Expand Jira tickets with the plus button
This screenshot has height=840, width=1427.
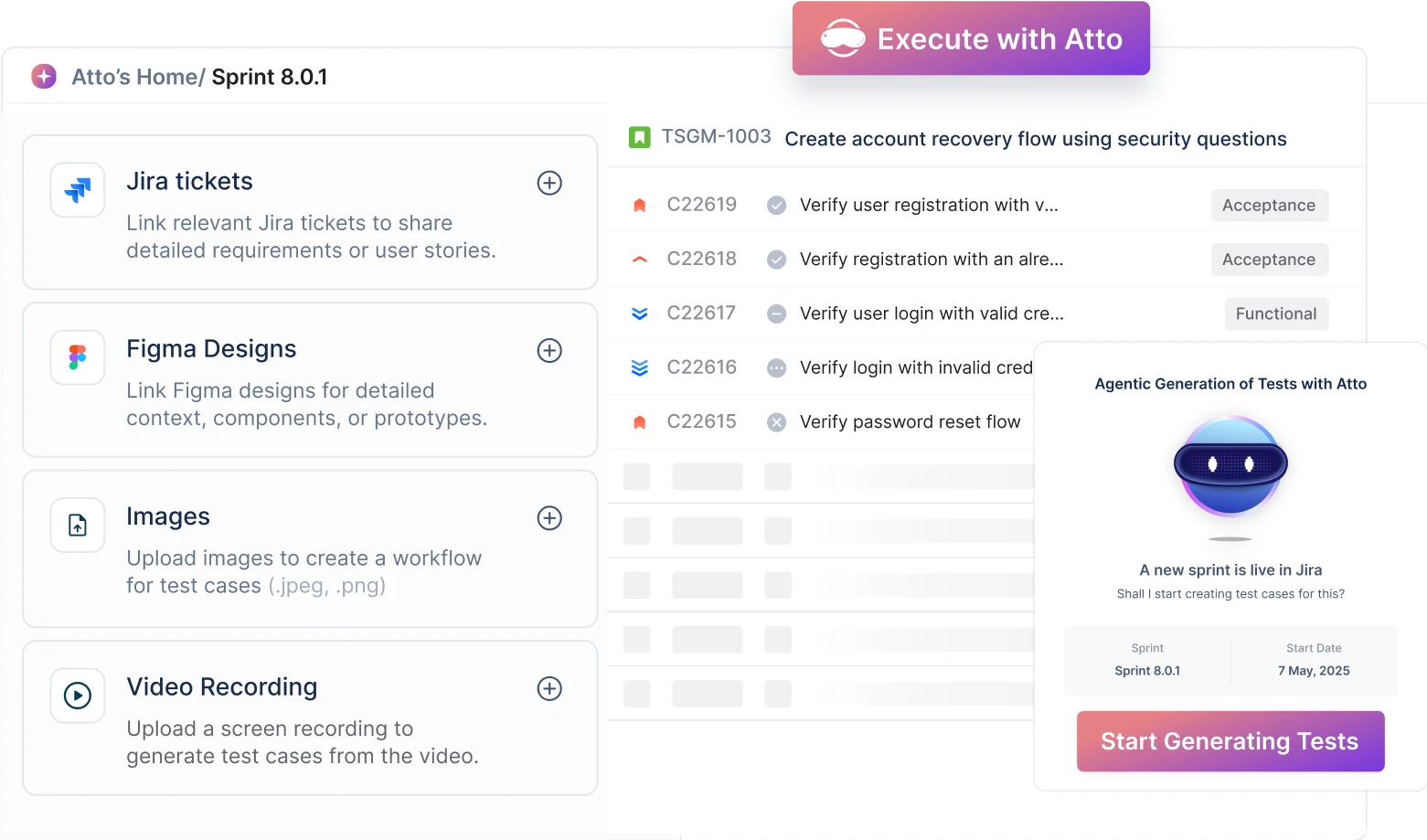click(x=548, y=183)
